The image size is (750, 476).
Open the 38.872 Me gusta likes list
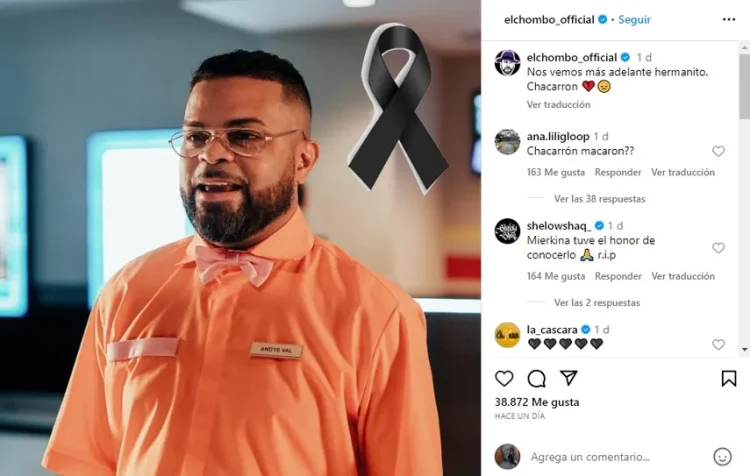coord(537,402)
